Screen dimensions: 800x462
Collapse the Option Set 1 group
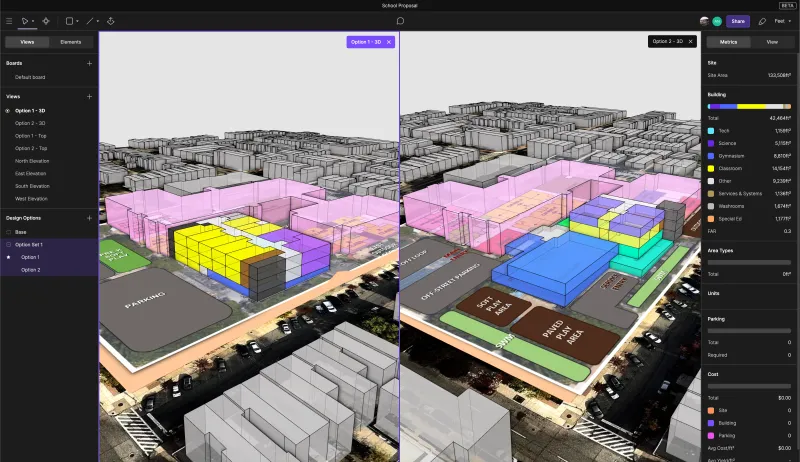(8, 244)
